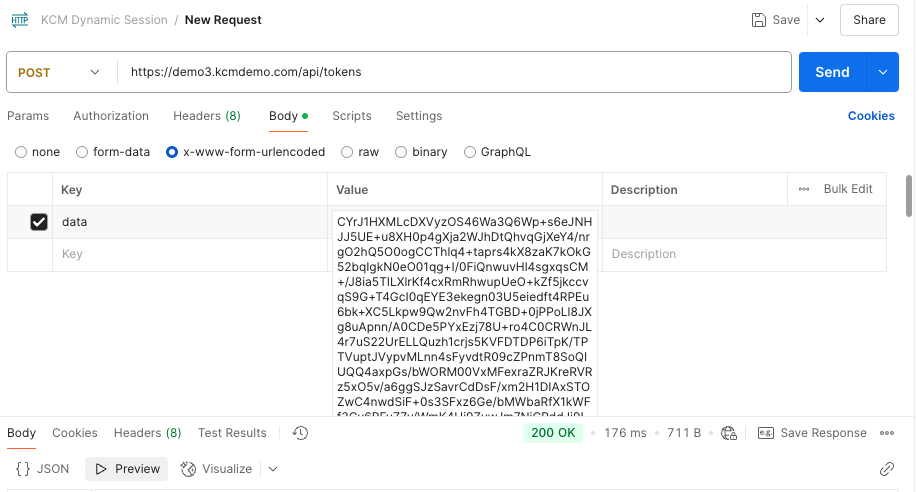Click the HTTP request type icon
The image size is (918, 492).
pyautogui.click(x=19, y=20)
